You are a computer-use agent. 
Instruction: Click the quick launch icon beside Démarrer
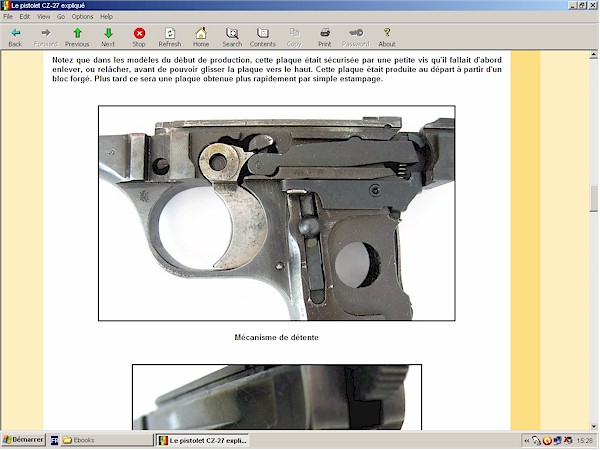click(x=54, y=440)
